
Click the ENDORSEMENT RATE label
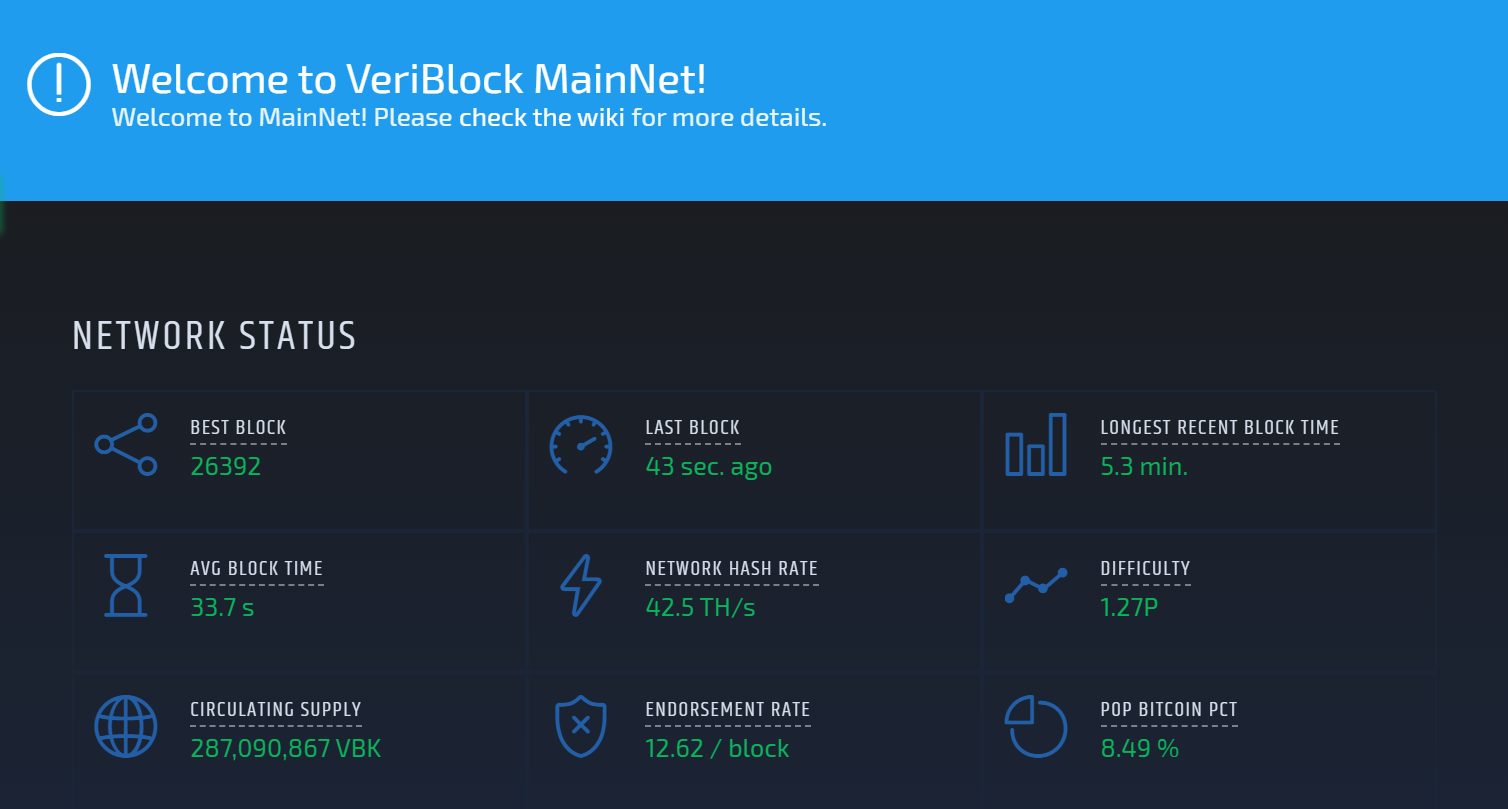point(728,710)
